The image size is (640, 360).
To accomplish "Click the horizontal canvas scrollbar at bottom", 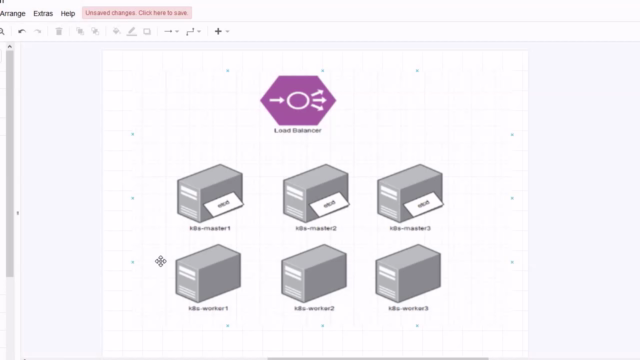I will tap(378, 358).
